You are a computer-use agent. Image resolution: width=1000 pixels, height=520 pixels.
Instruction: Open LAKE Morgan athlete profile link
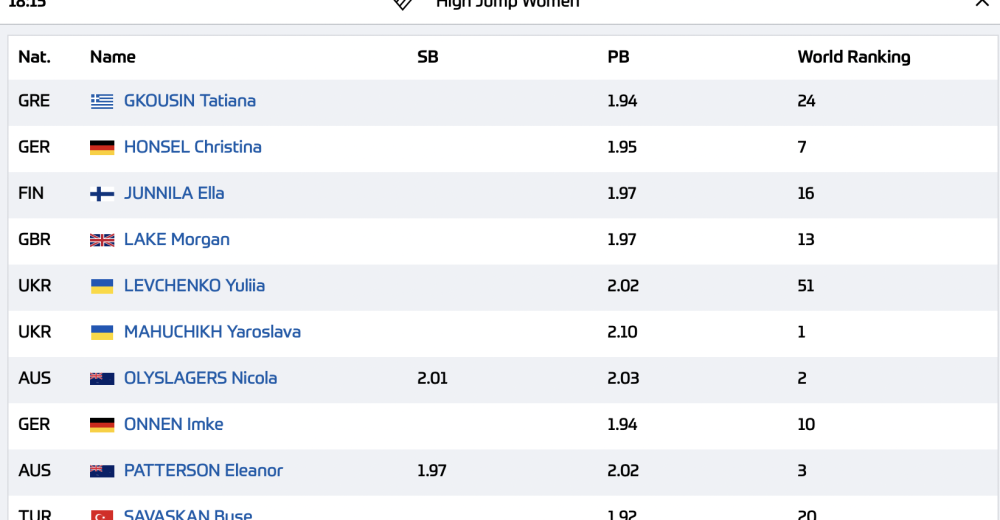pyautogui.click(x=177, y=240)
